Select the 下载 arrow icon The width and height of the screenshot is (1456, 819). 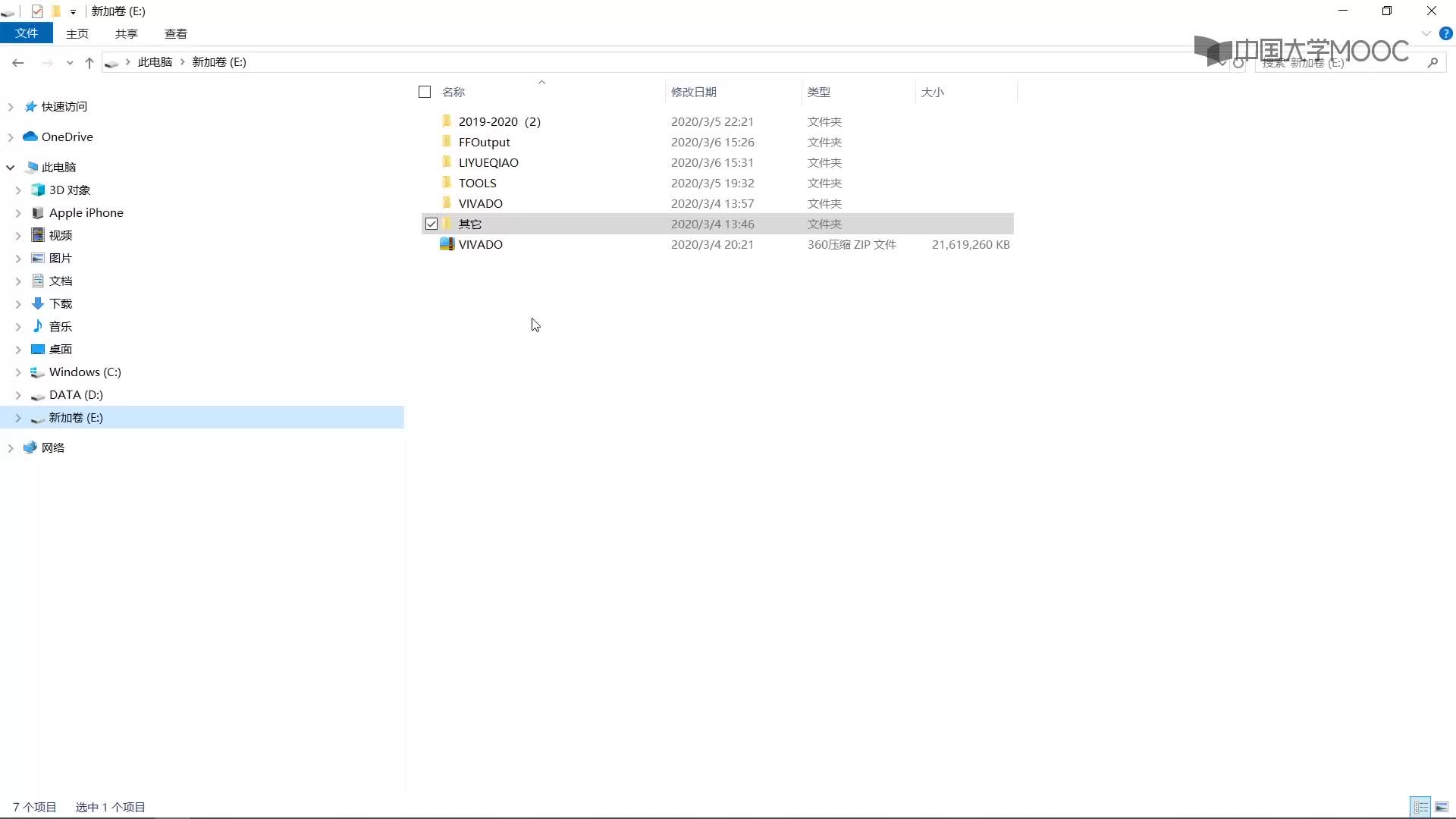[38, 303]
